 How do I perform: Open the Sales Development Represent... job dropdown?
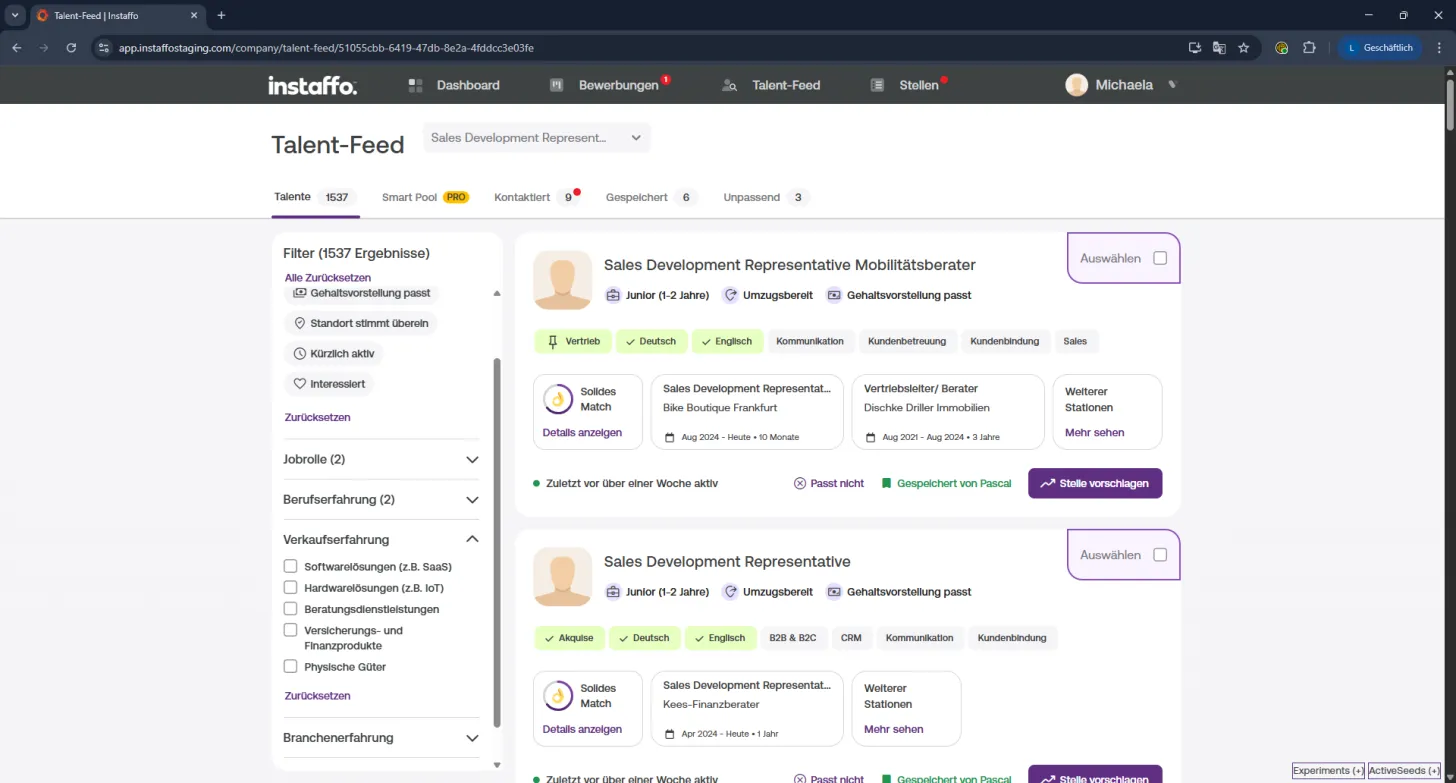[x=537, y=138]
